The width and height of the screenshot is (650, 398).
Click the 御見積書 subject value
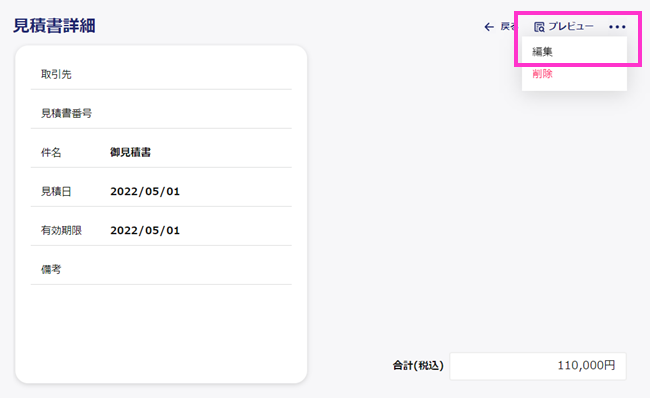coord(130,152)
